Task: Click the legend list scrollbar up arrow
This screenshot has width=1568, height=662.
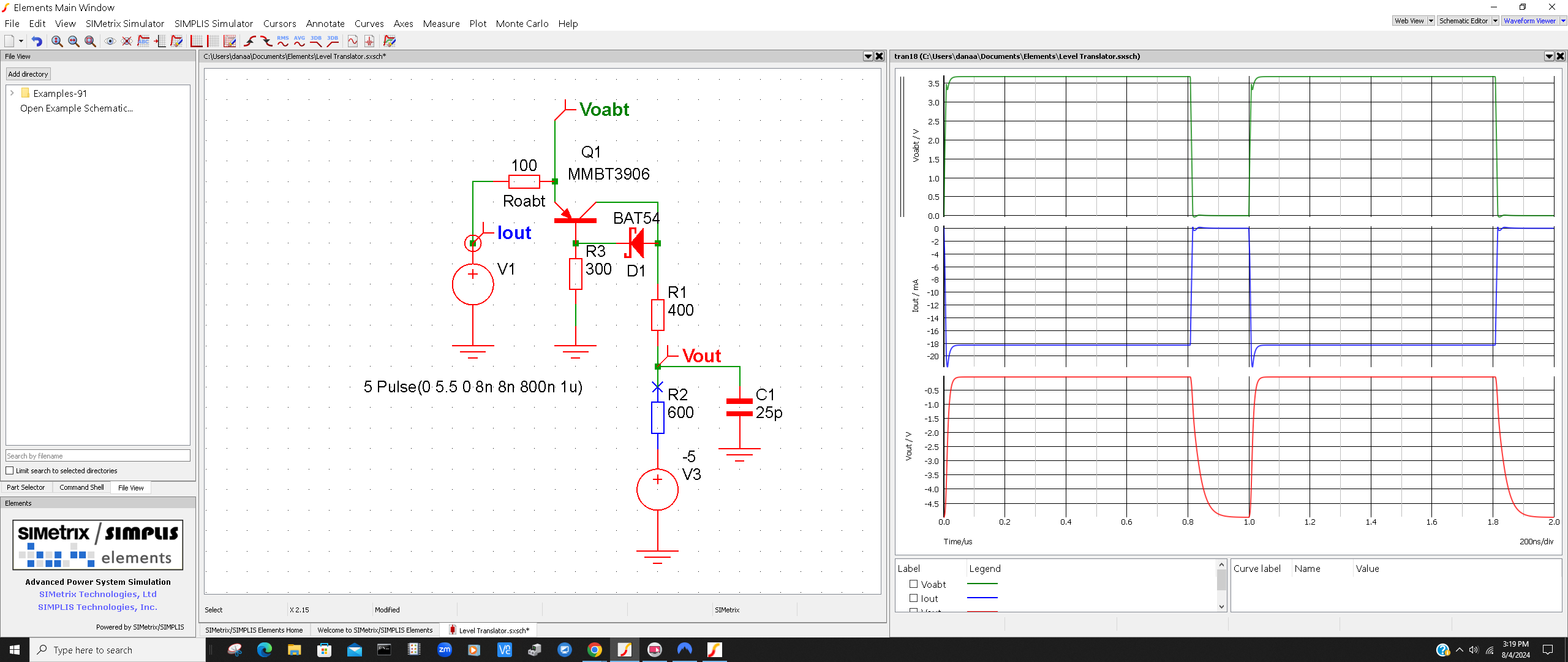Action: 1221,565
